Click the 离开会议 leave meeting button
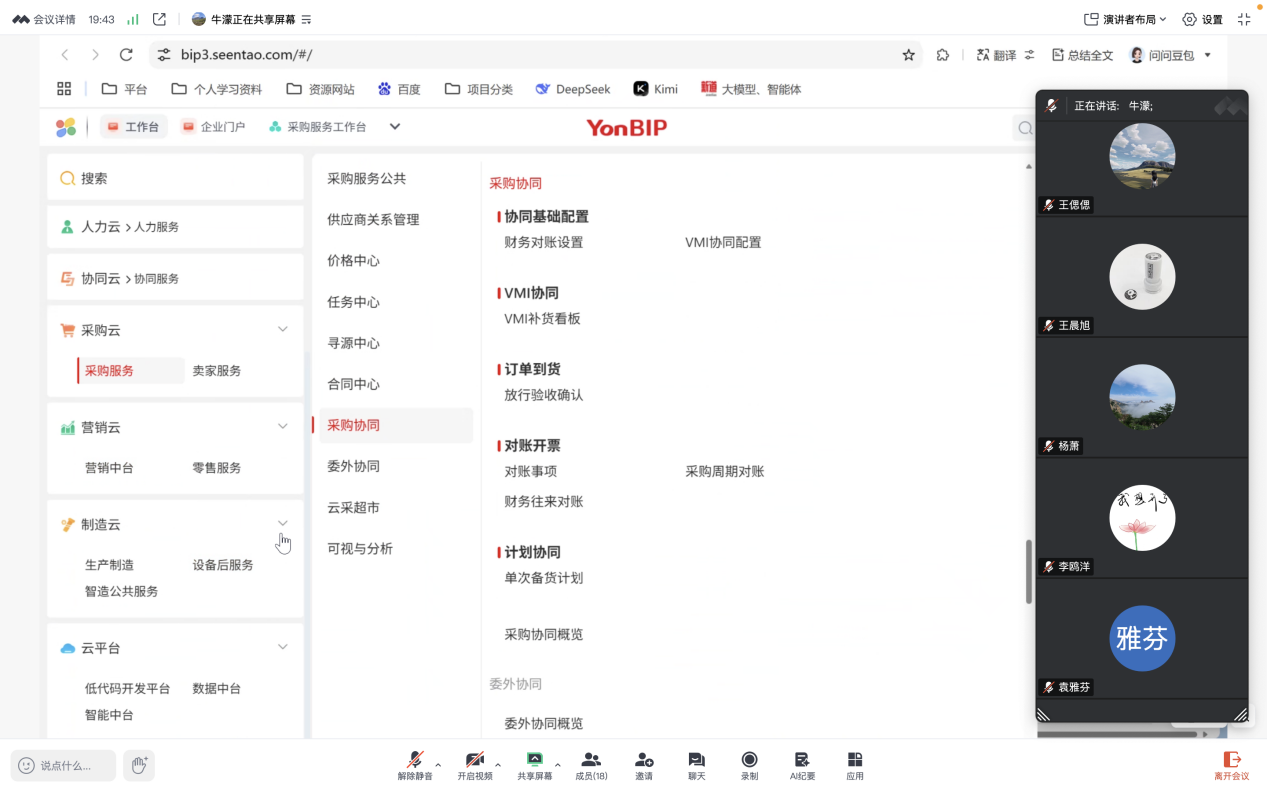The image size is (1267, 792). coord(1231,765)
